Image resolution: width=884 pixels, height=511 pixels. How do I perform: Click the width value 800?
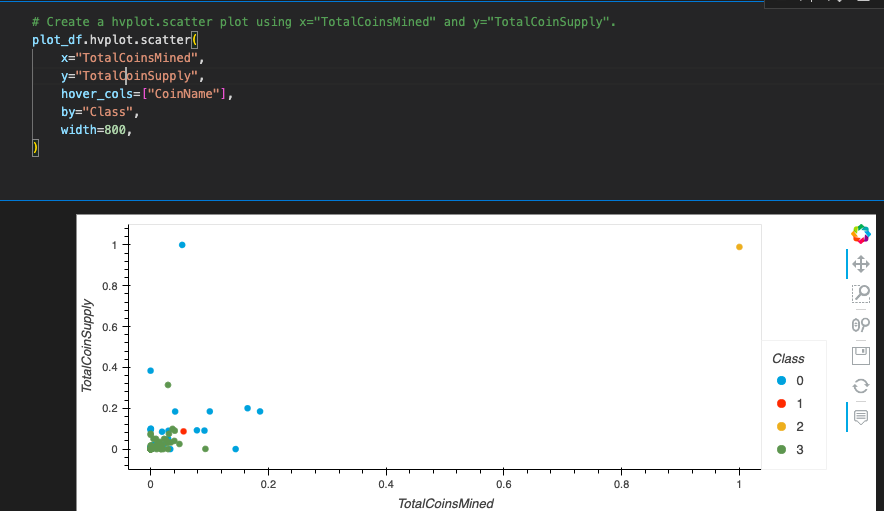(x=115, y=130)
